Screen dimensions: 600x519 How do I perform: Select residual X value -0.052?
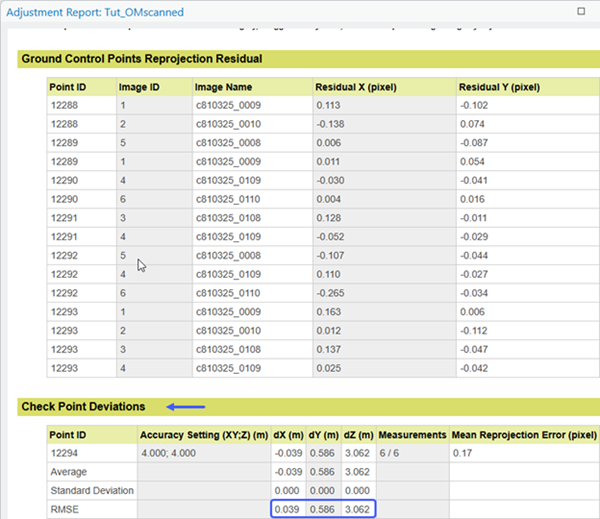[x=330, y=237]
